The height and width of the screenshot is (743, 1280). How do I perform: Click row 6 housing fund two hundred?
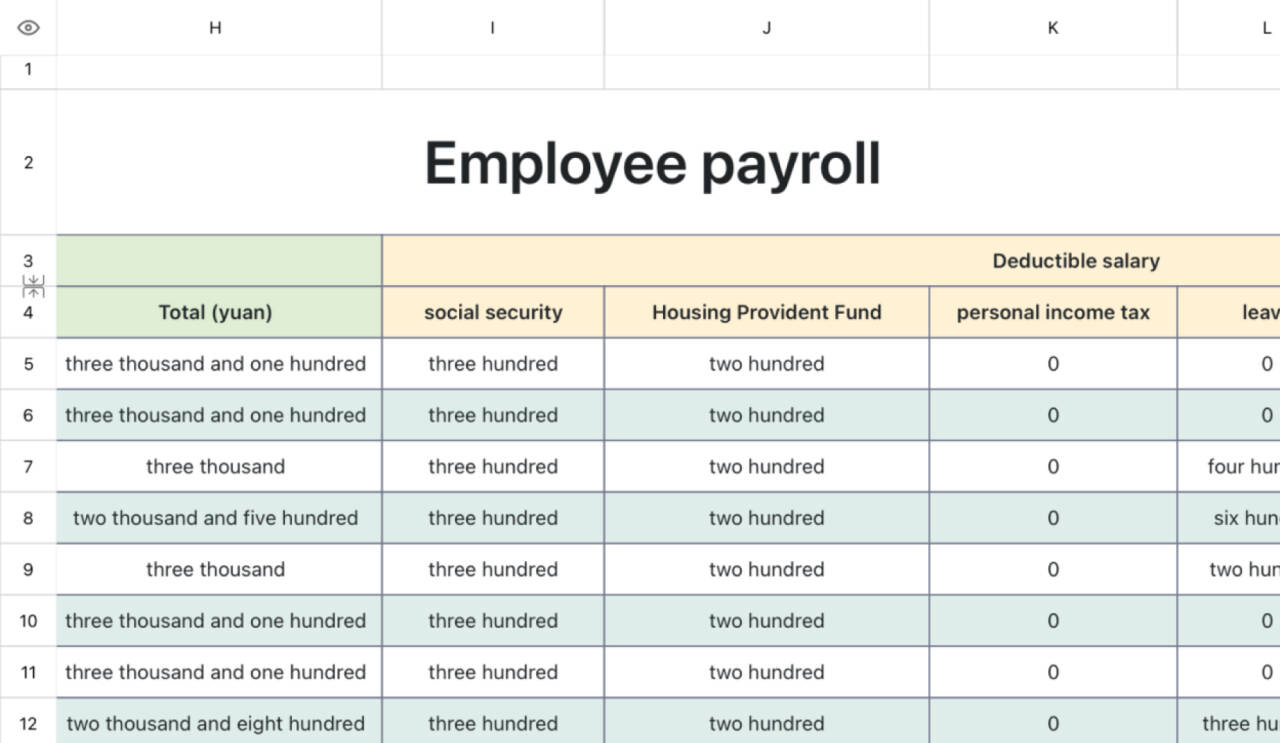pyautogui.click(x=767, y=415)
